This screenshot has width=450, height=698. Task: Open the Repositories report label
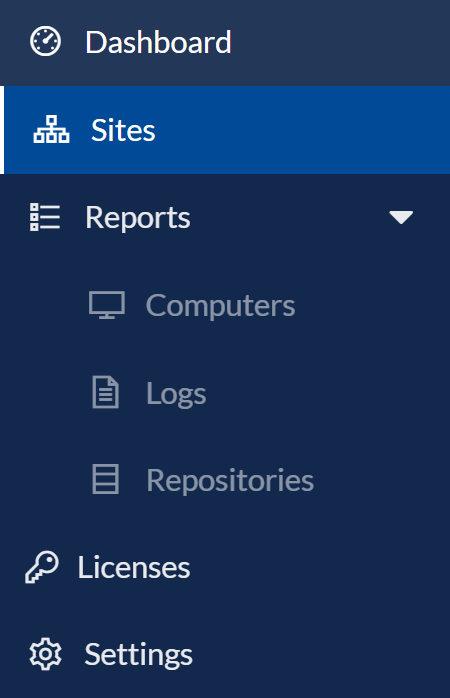(230, 481)
